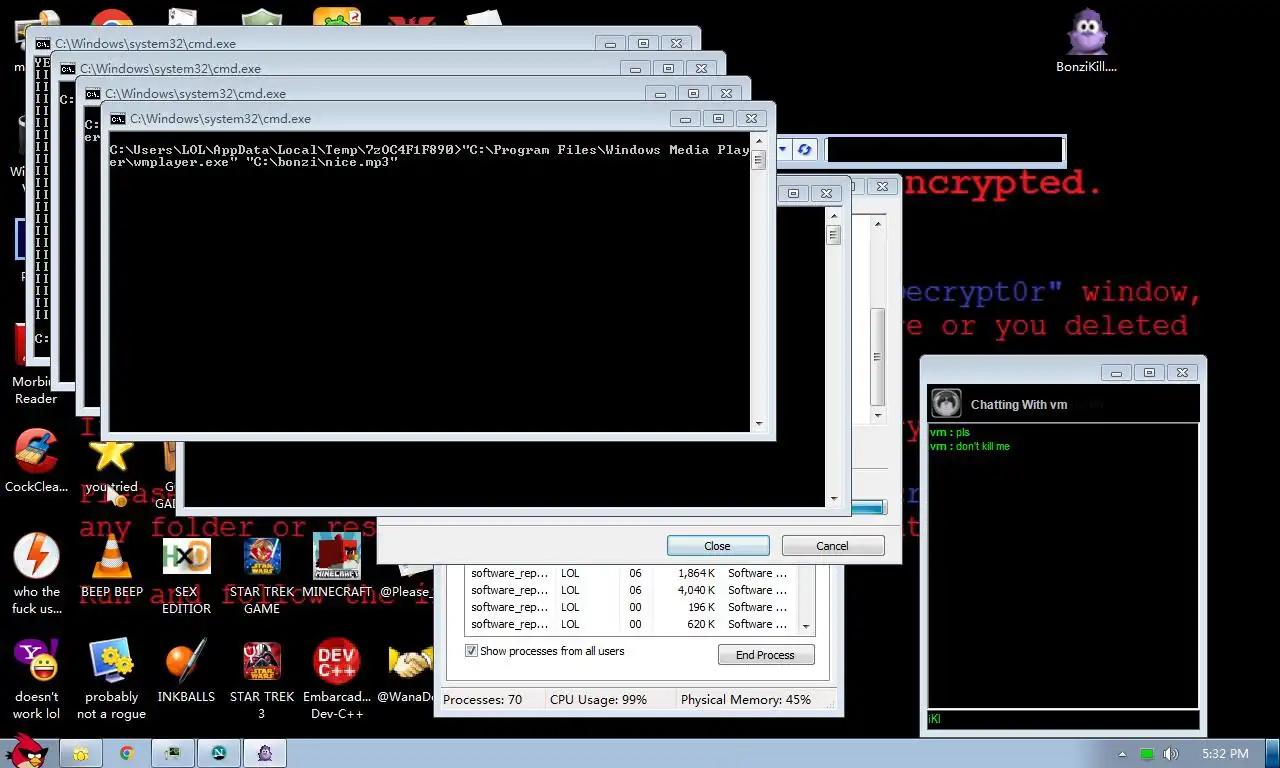
Task: Select the STAR TREK 3 desktop icon
Action: 262,679
